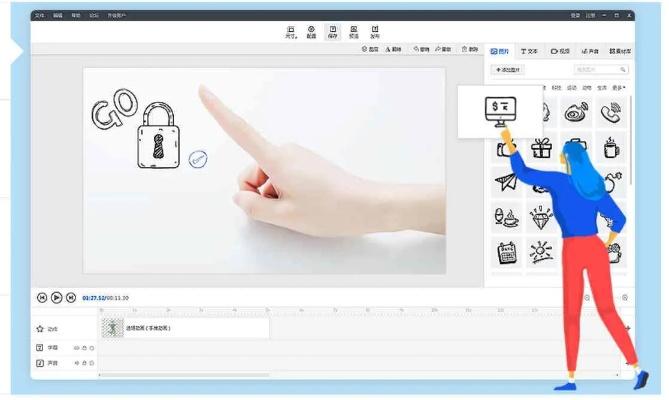669x400 pixels.
Task: Switch to the Sound tab in right panel
Action: click(x=590, y=51)
